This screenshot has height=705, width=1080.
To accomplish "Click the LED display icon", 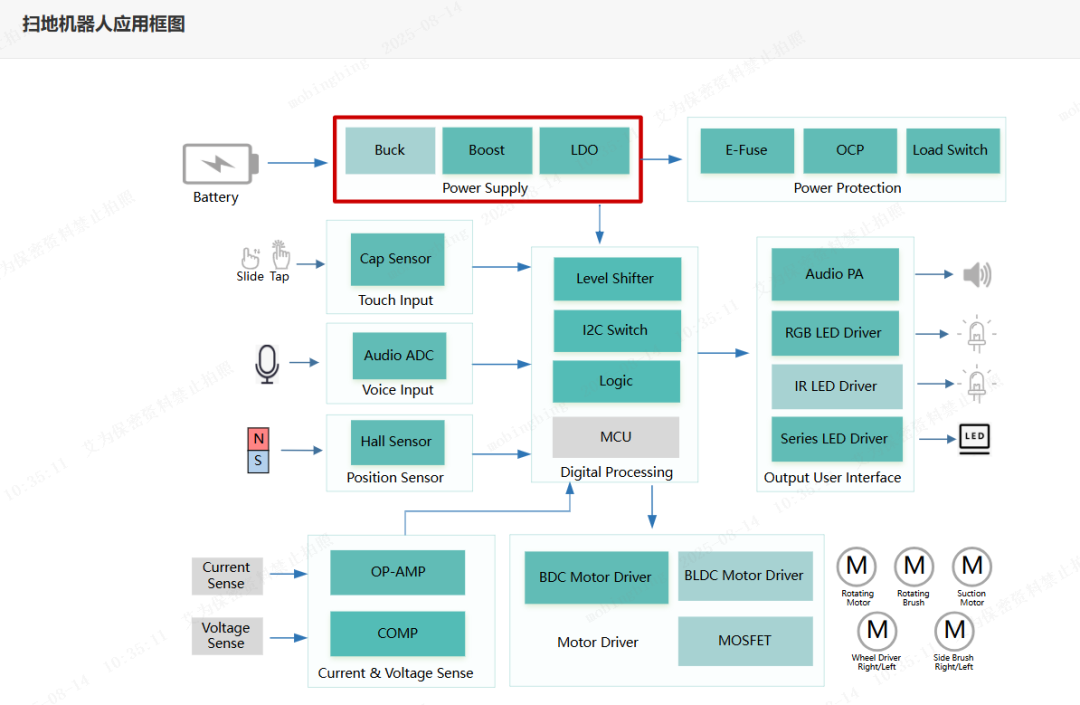I will click(974, 437).
